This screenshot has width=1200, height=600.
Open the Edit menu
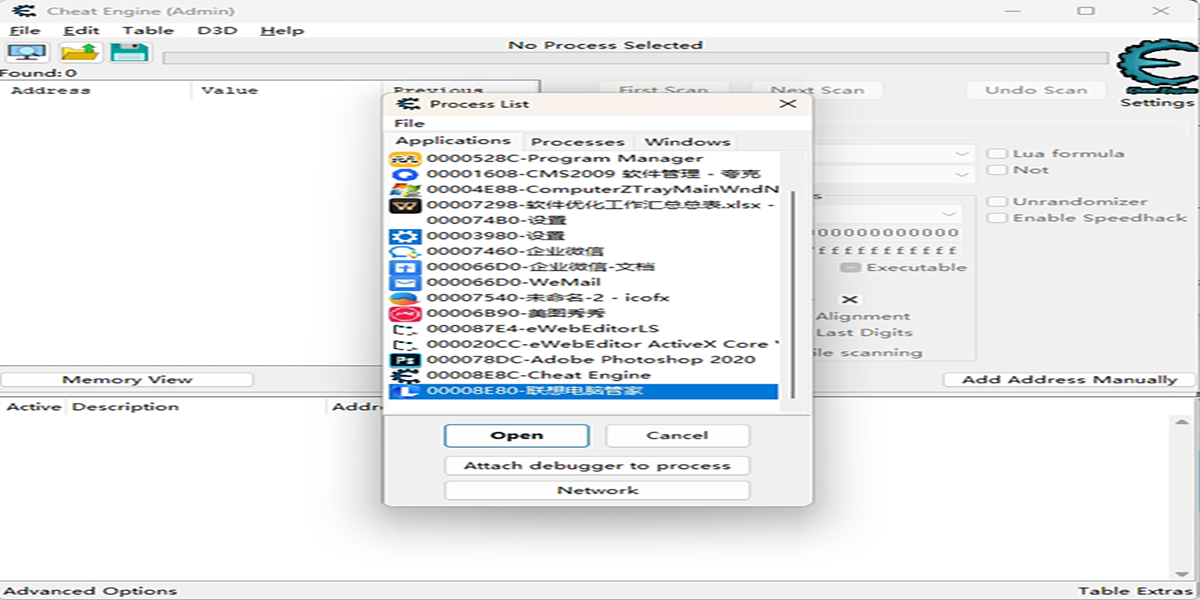(81, 31)
